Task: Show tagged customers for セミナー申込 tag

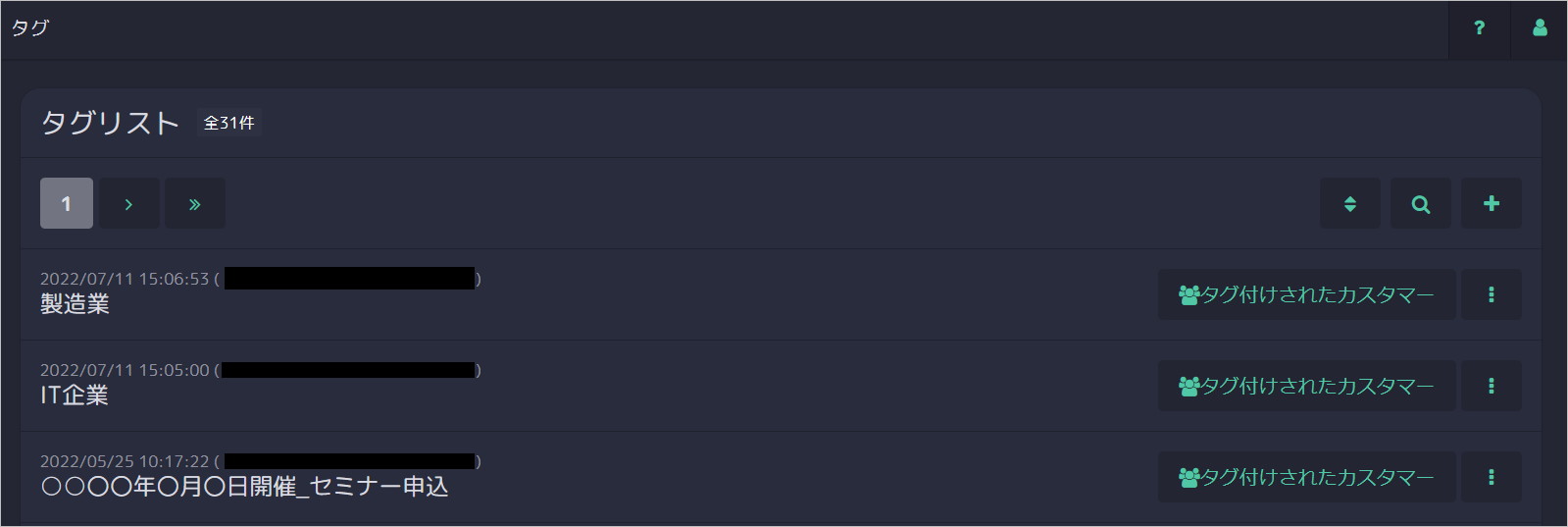Action: click(1306, 477)
